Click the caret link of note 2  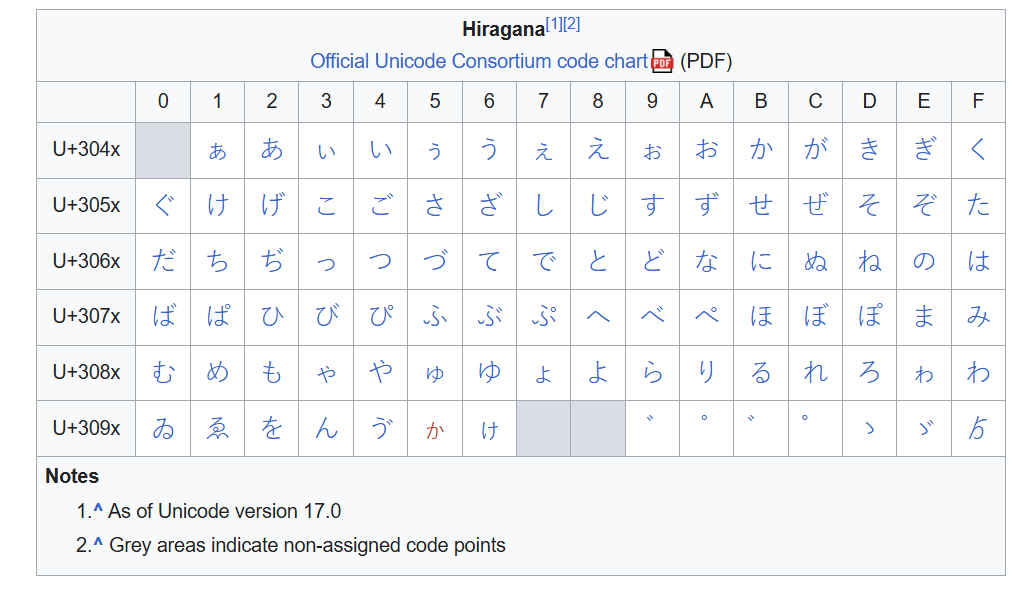click(98, 545)
